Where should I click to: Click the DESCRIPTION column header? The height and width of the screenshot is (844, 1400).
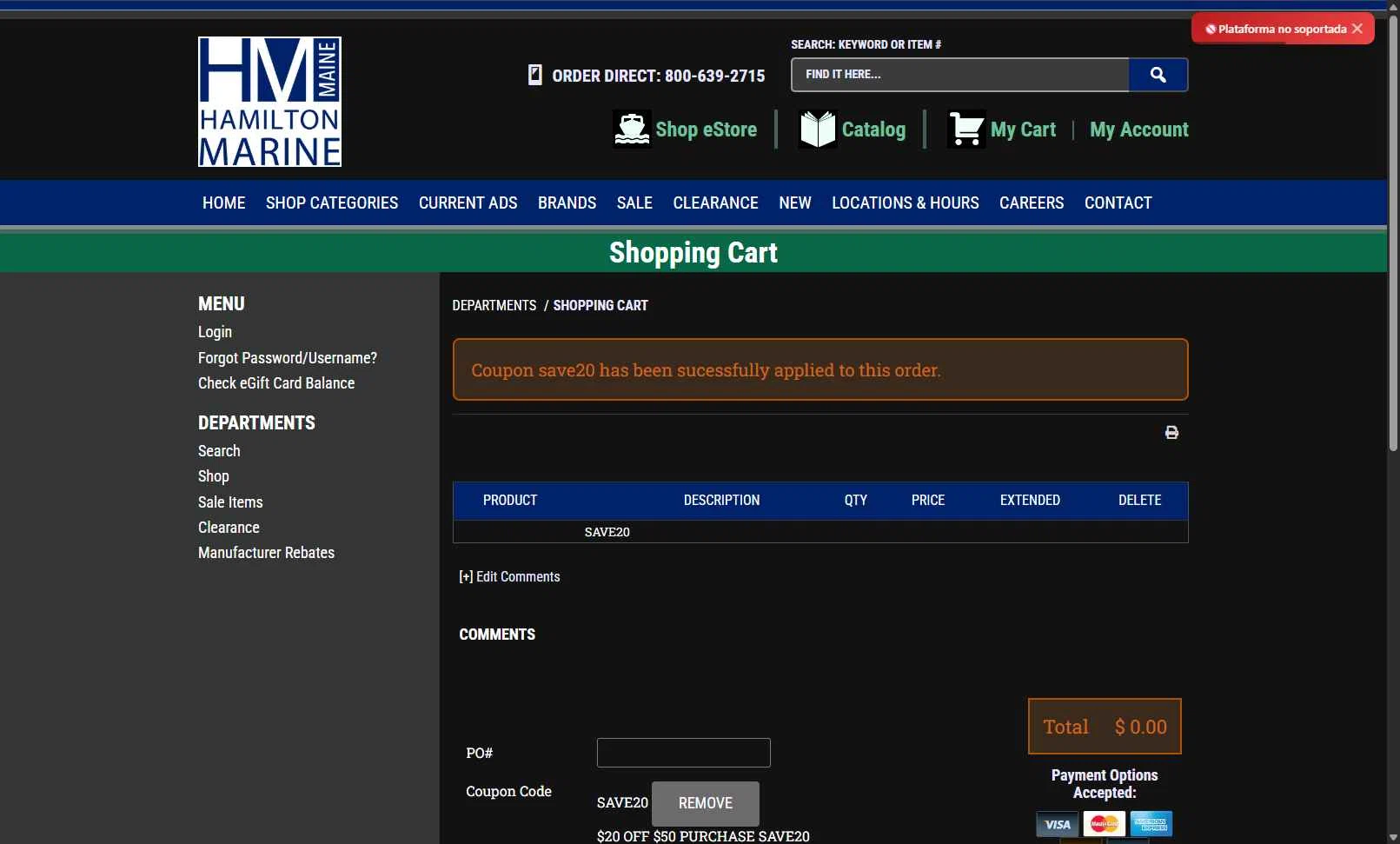[721, 500]
